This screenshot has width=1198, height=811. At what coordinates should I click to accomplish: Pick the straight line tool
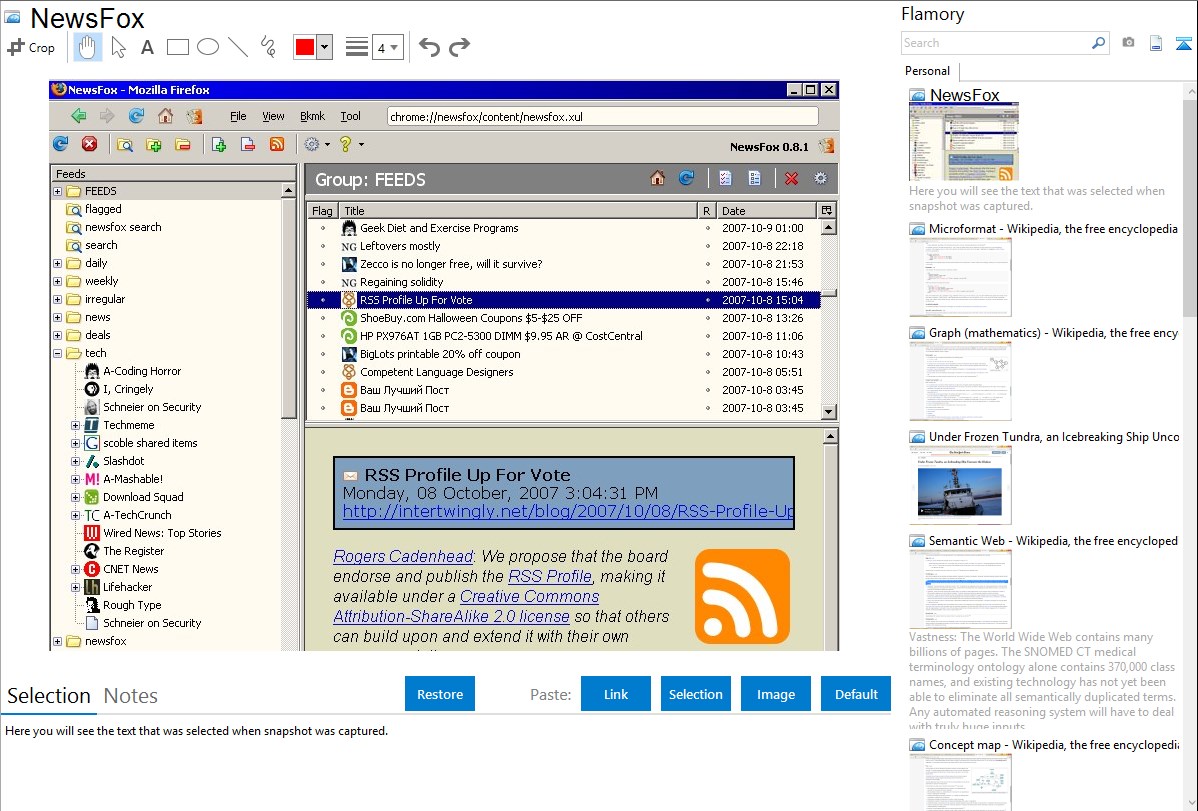click(x=238, y=47)
